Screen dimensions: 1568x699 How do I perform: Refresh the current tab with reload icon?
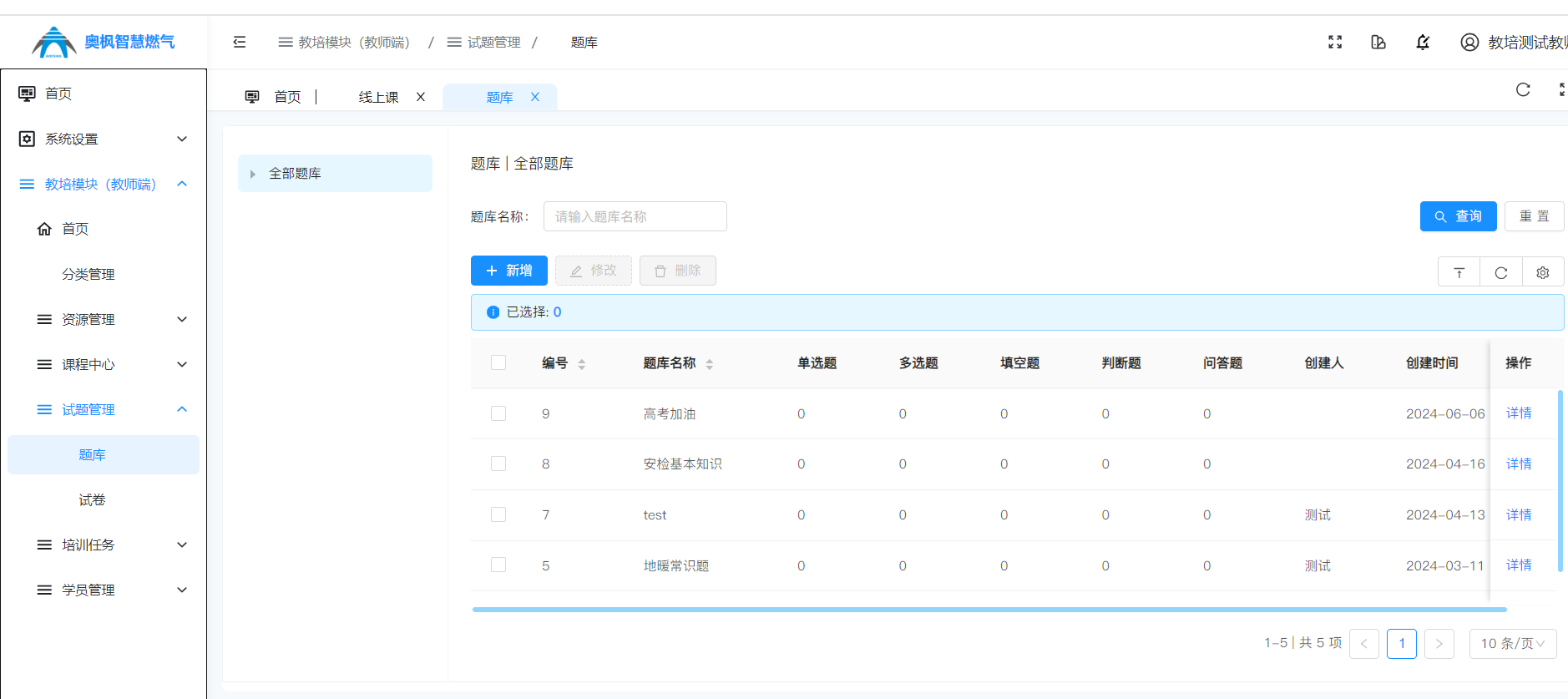click(x=1523, y=89)
